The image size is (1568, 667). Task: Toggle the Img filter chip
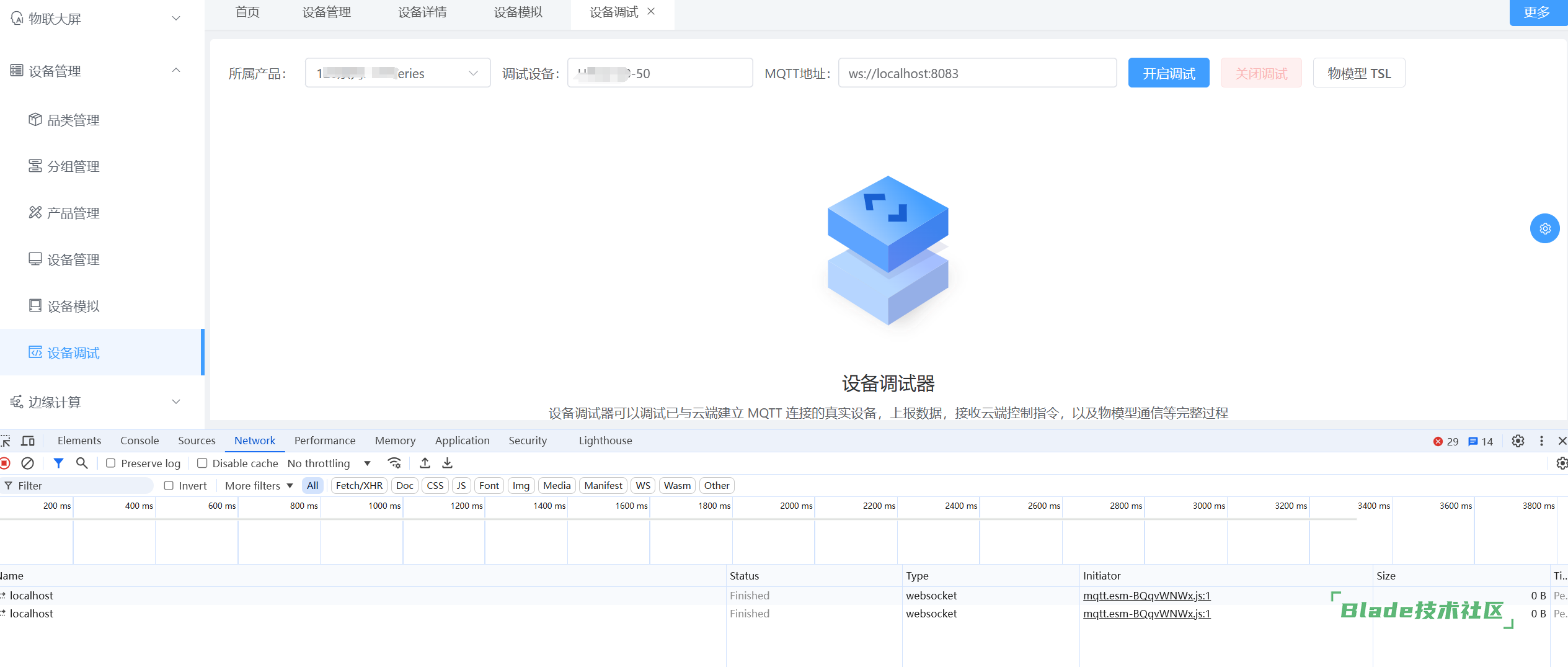click(521, 485)
